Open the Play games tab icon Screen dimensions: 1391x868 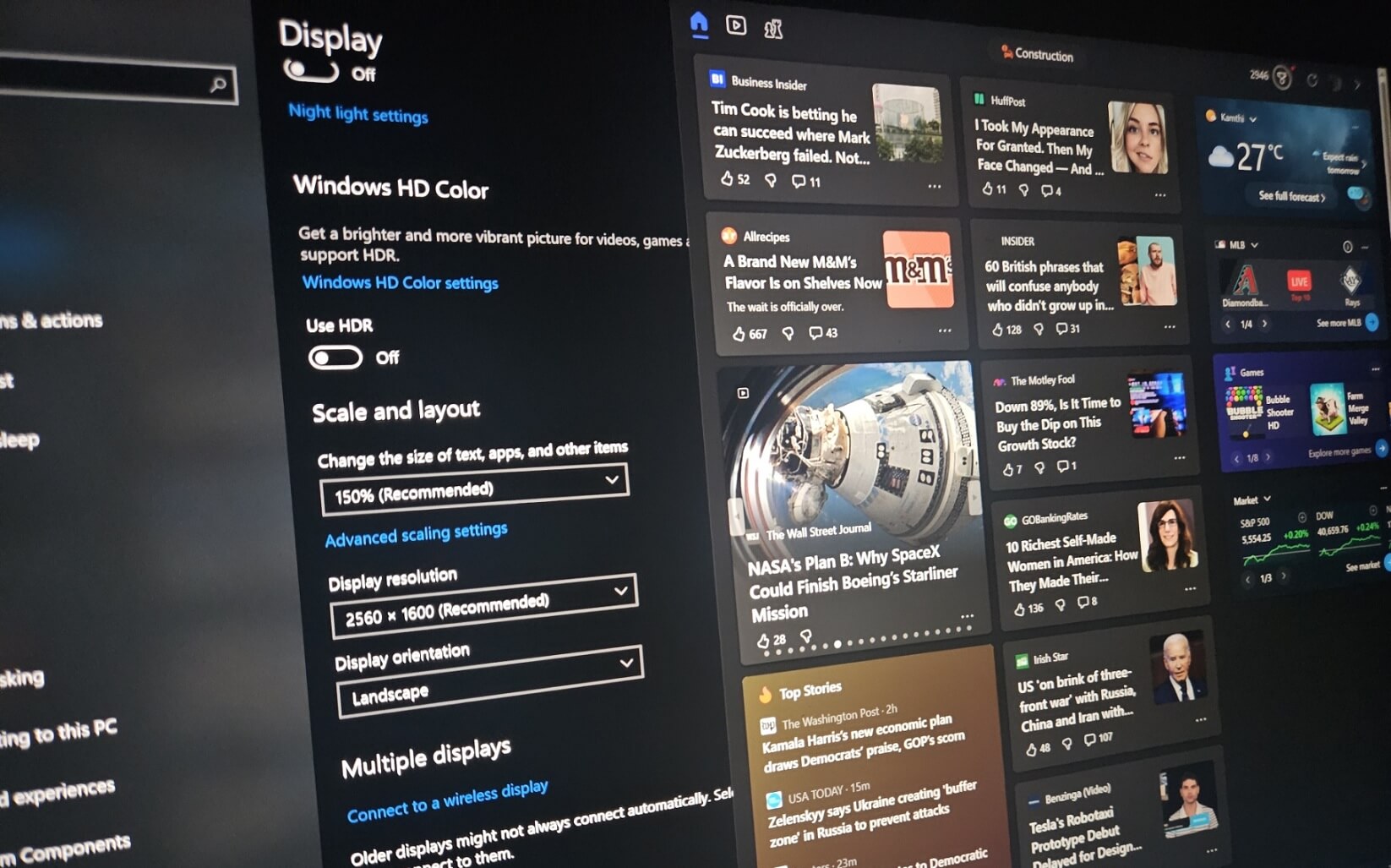click(x=772, y=29)
